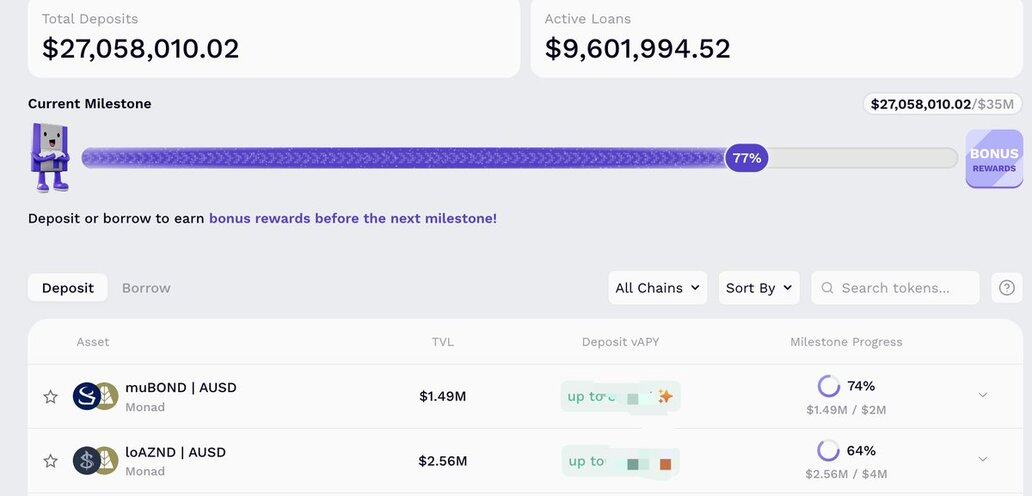Click the muBOND milestone progress ring

828,386
